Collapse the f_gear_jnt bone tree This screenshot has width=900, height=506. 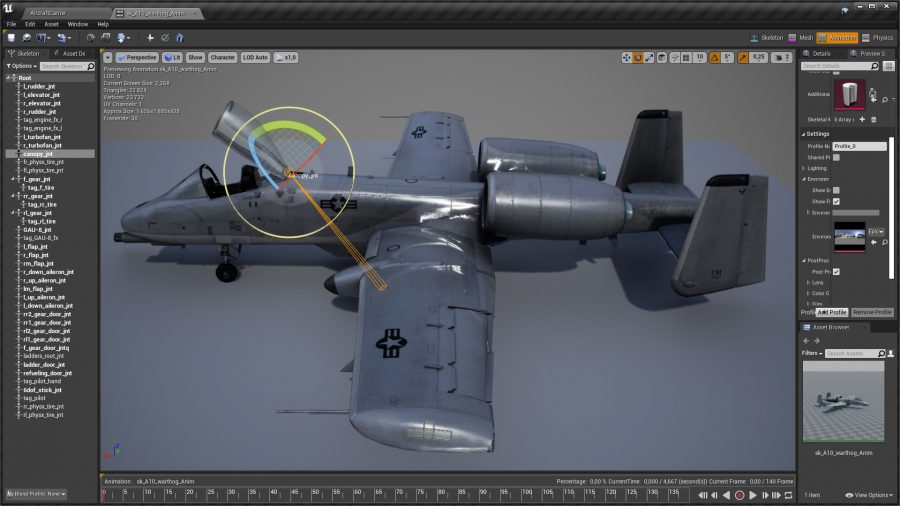(x=13, y=179)
